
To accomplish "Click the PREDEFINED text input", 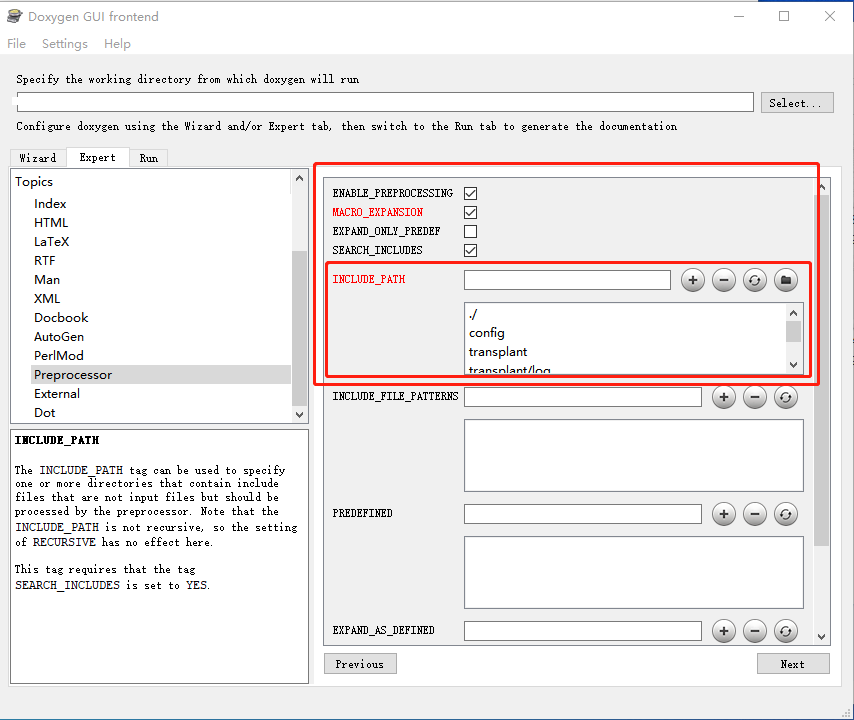I will coord(583,514).
